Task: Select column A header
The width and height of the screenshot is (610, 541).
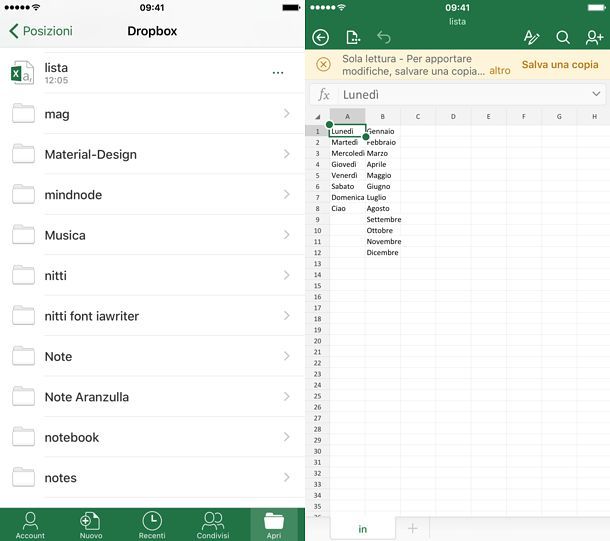Action: [x=347, y=116]
